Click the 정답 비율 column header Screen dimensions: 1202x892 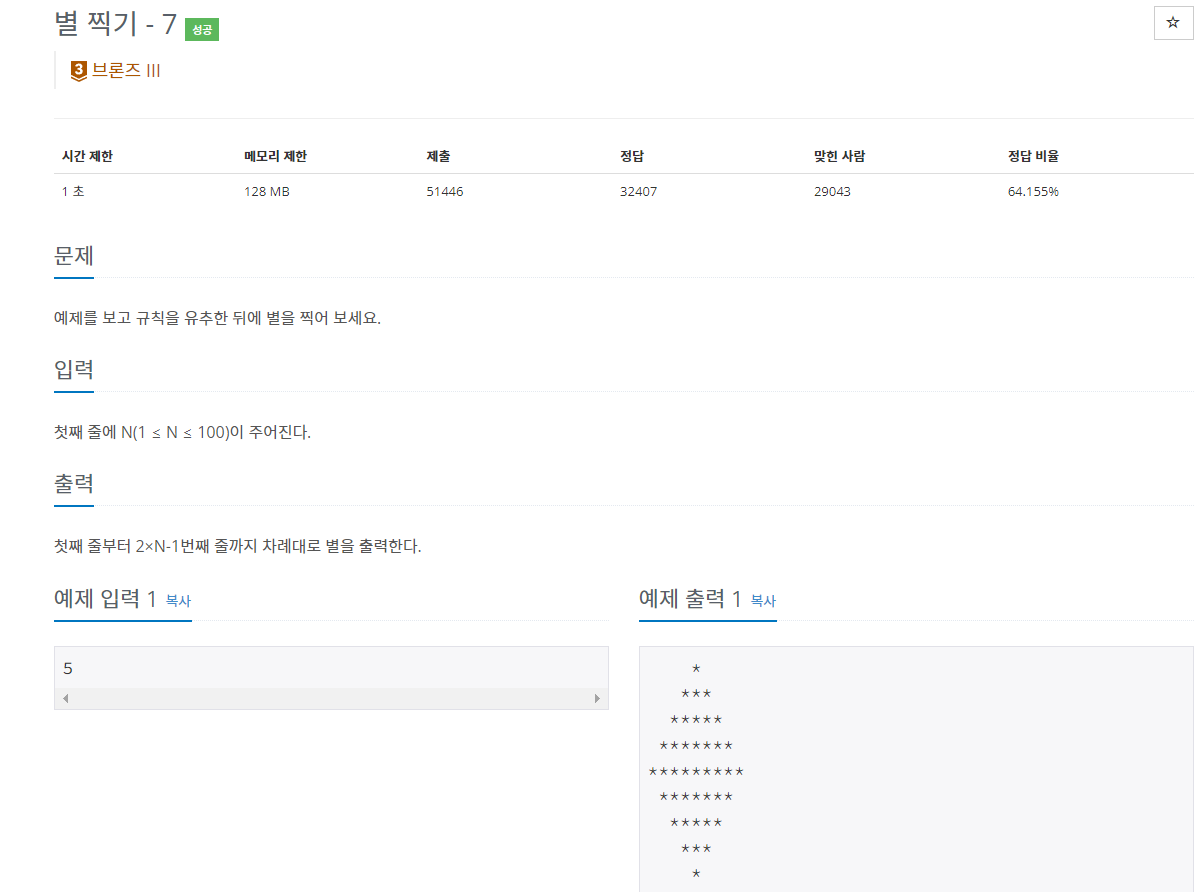click(x=1033, y=156)
